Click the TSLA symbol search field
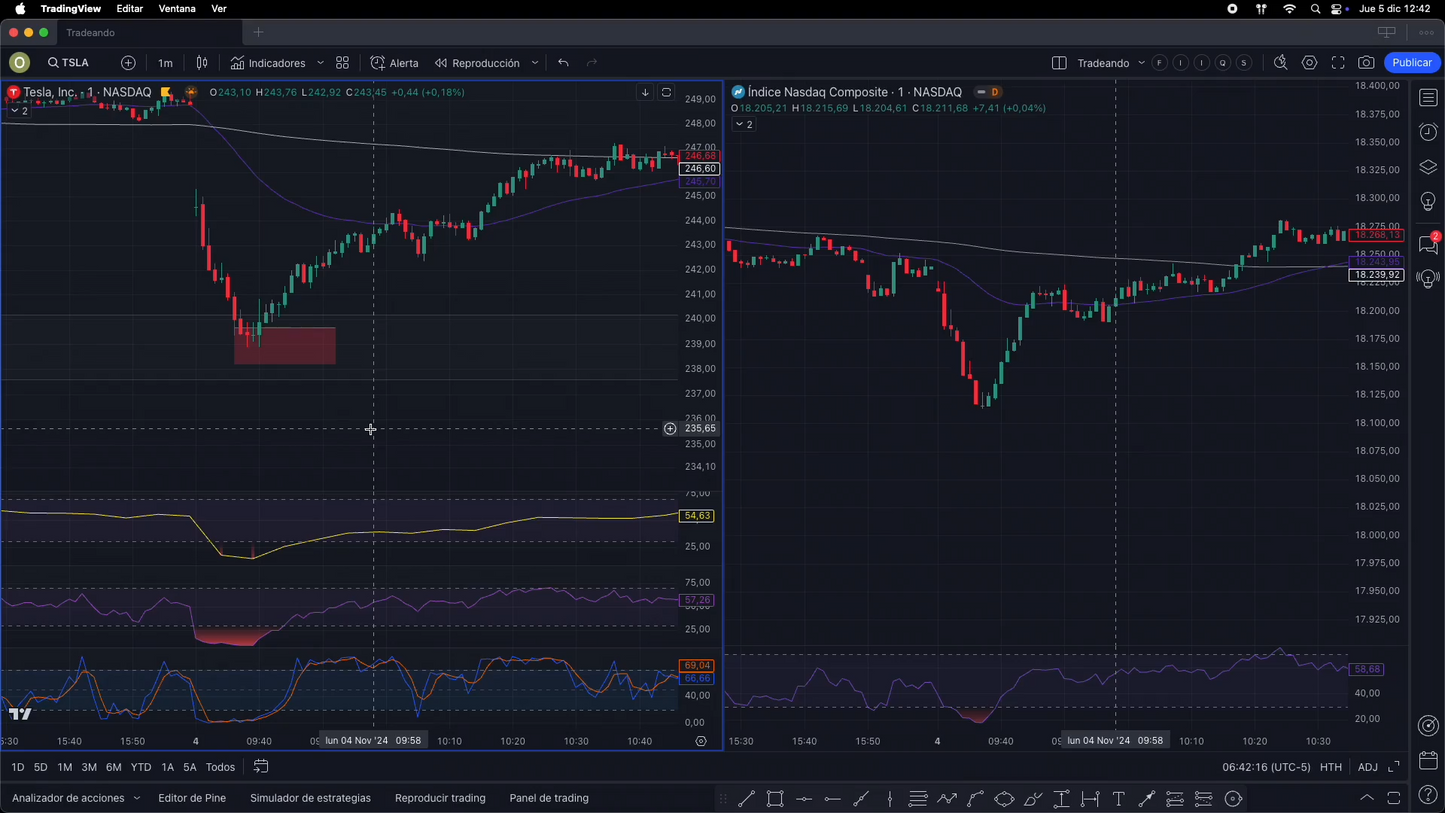The image size is (1445, 813). pos(69,63)
